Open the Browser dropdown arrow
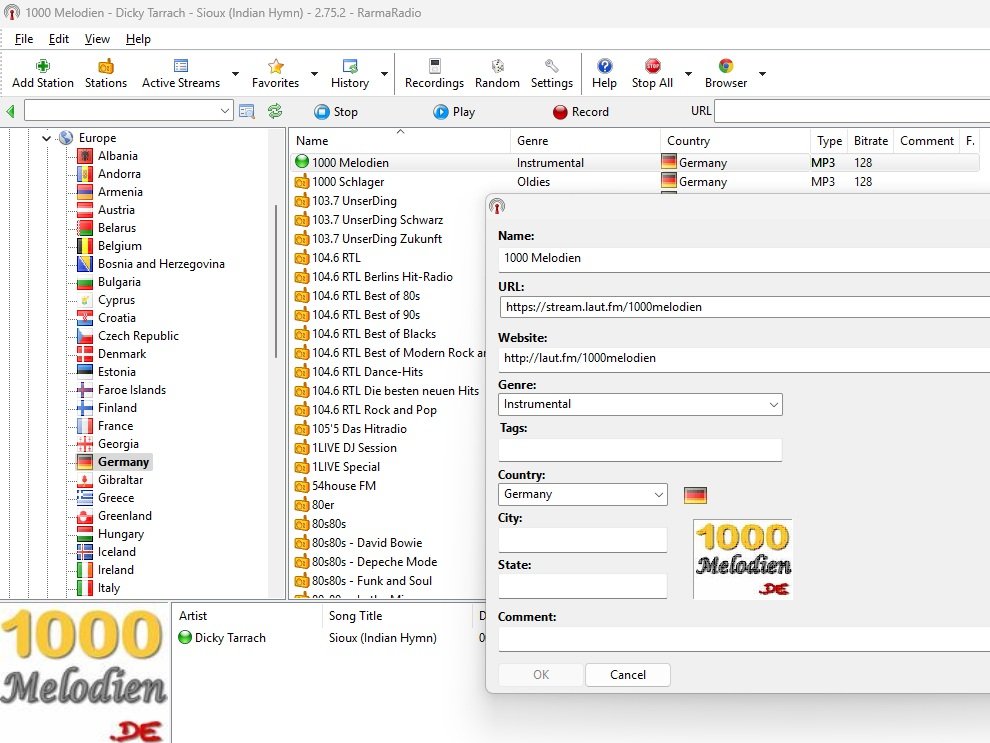Screen dimensions: 990x743 [x=762, y=74]
